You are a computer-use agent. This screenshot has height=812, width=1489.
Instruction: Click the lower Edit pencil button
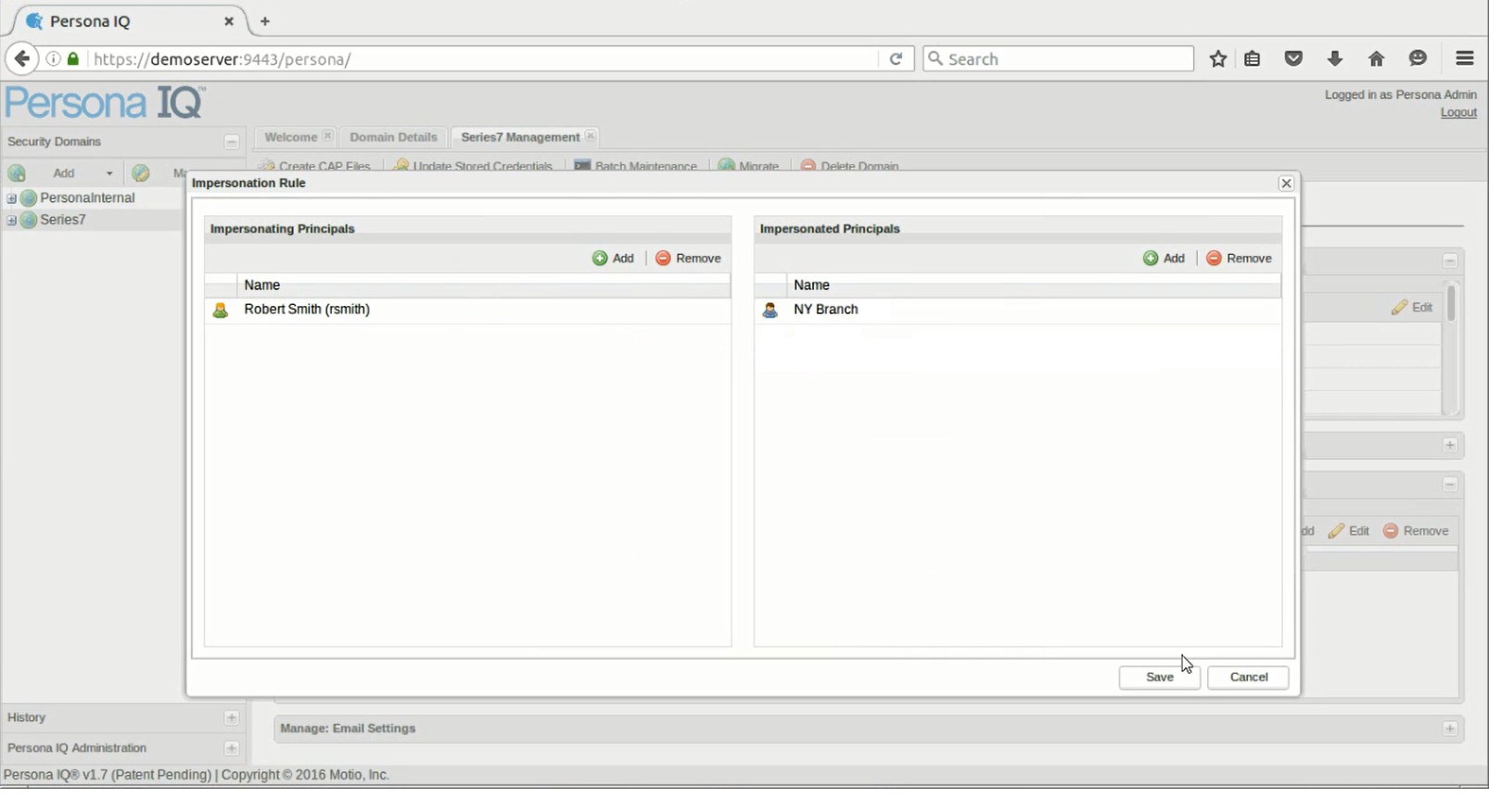click(x=1349, y=531)
